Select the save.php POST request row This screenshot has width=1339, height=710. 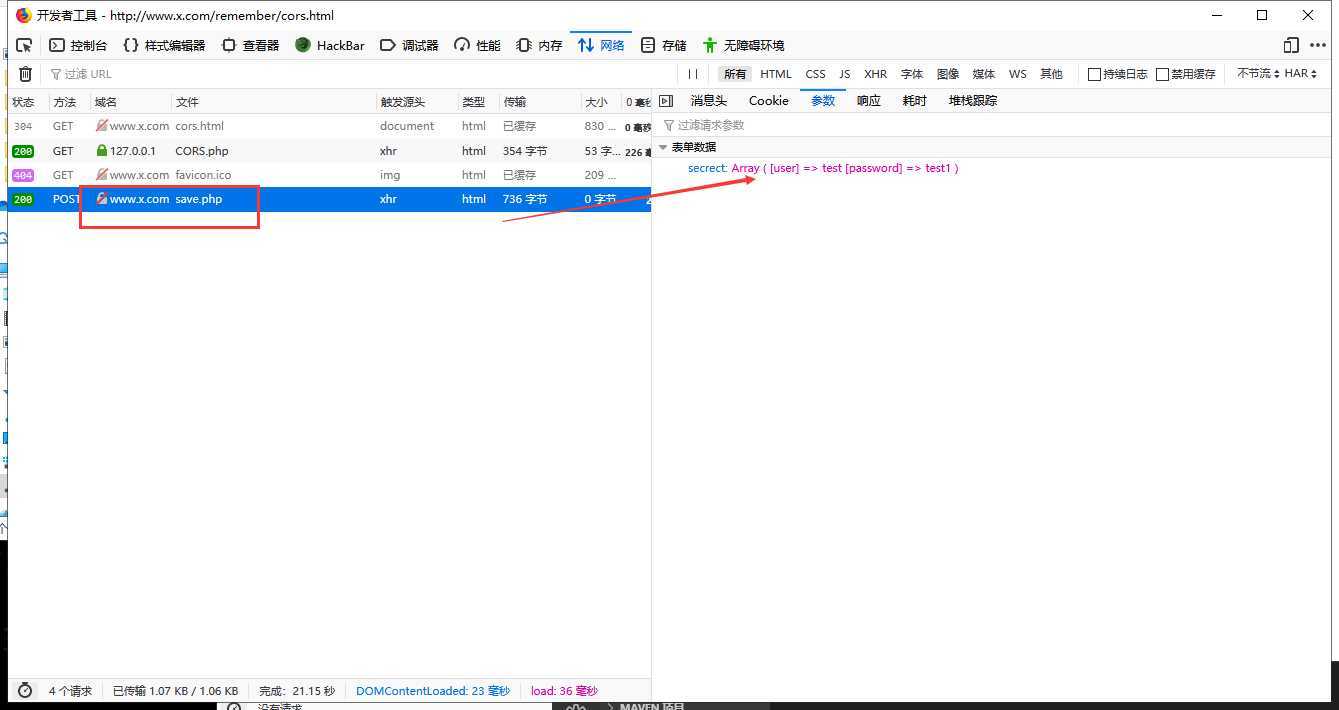click(x=330, y=199)
